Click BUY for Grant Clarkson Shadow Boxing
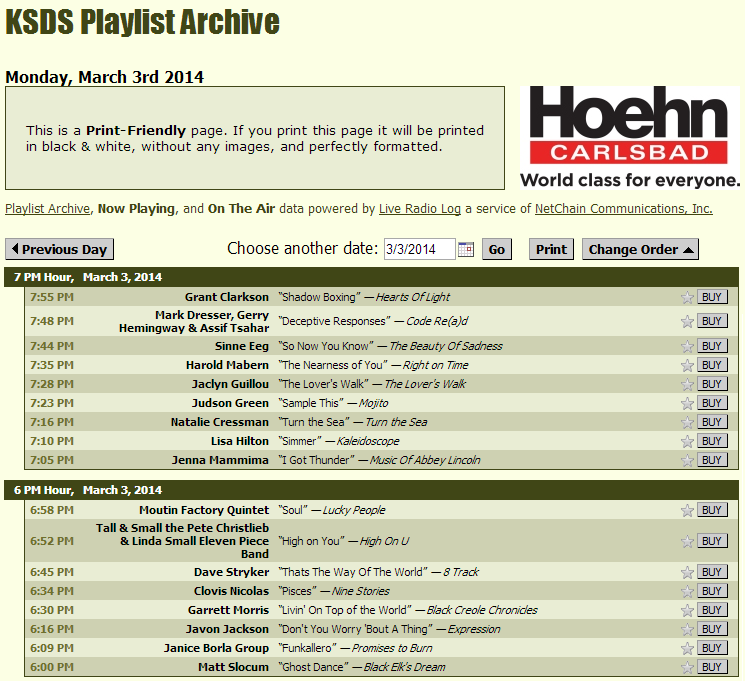This screenshot has width=745, height=681. pos(712,297)
